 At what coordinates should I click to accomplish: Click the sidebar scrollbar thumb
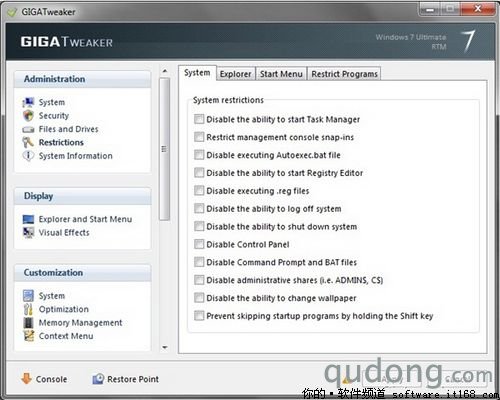tap(164, 149)
